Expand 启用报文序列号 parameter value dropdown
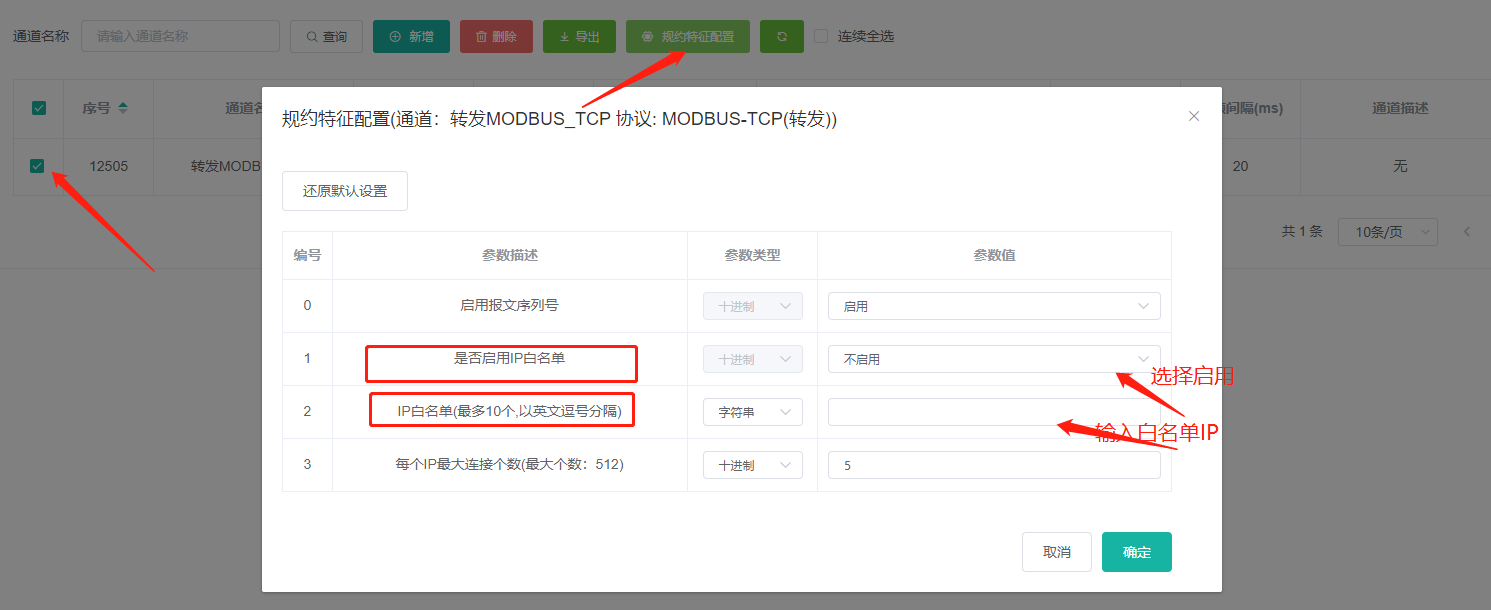The height and width of the screenshot is (610, 1491). click(993, 306)
